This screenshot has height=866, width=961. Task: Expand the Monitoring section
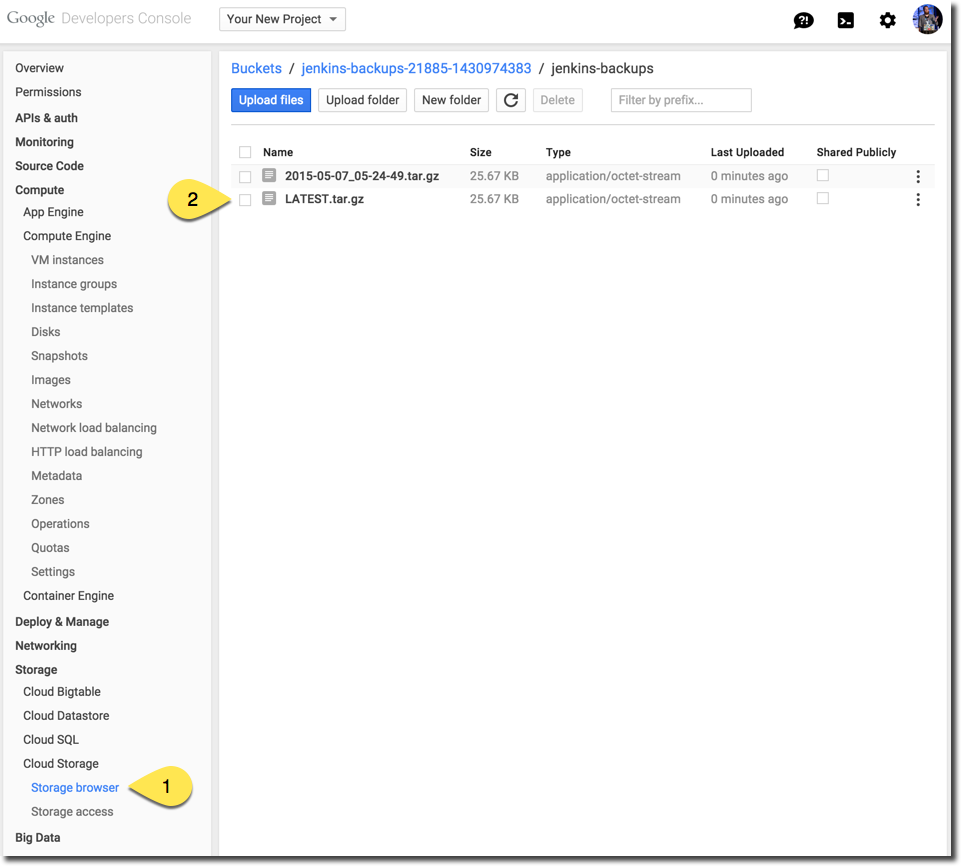(44, 142)
